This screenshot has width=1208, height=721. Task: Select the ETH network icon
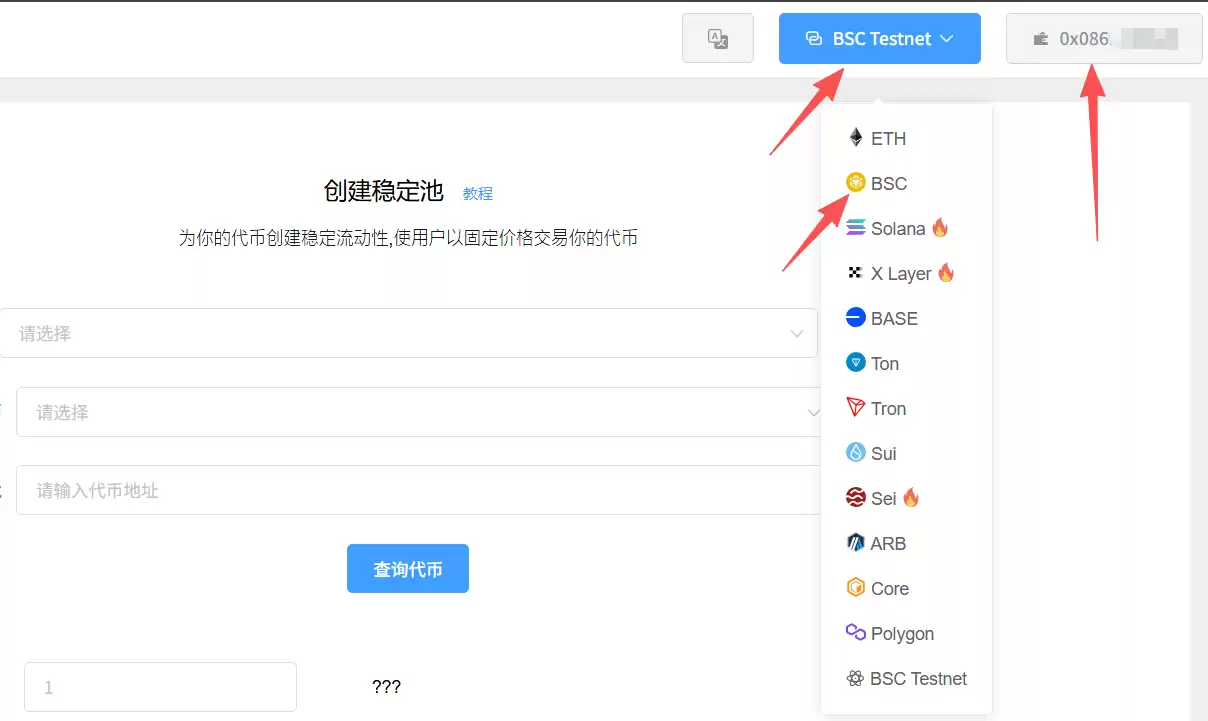(856, 137)
